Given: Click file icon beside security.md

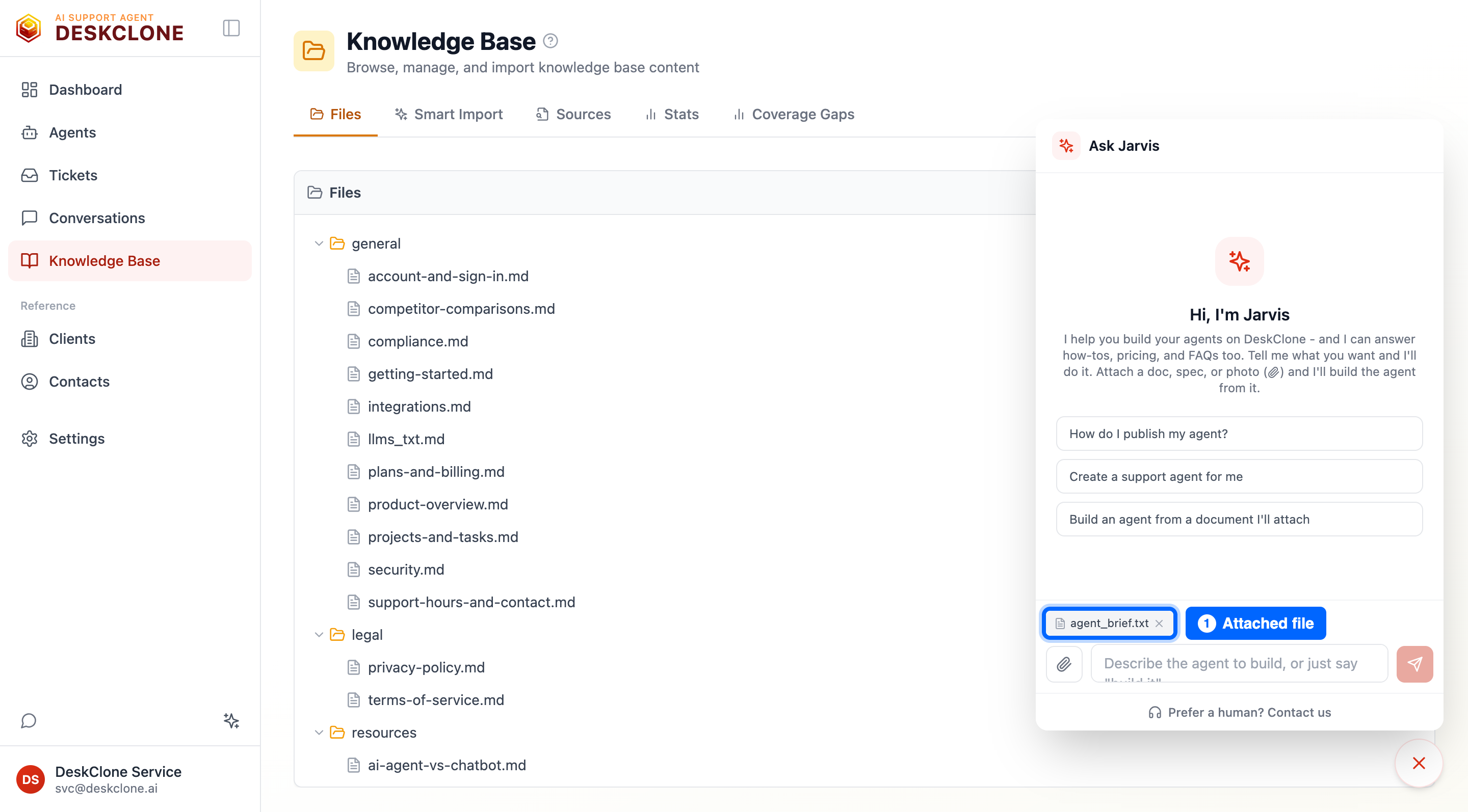Looking at the screenshot, I should click(x=353, y=569).
